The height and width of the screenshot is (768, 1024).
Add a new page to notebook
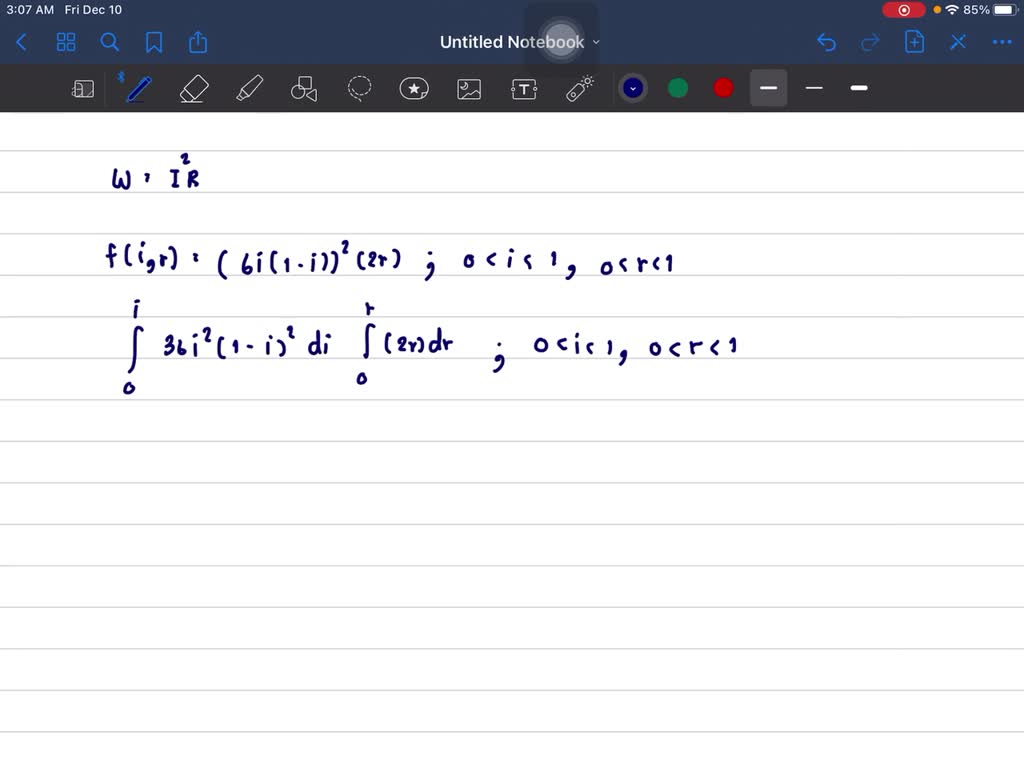(914, 42)
